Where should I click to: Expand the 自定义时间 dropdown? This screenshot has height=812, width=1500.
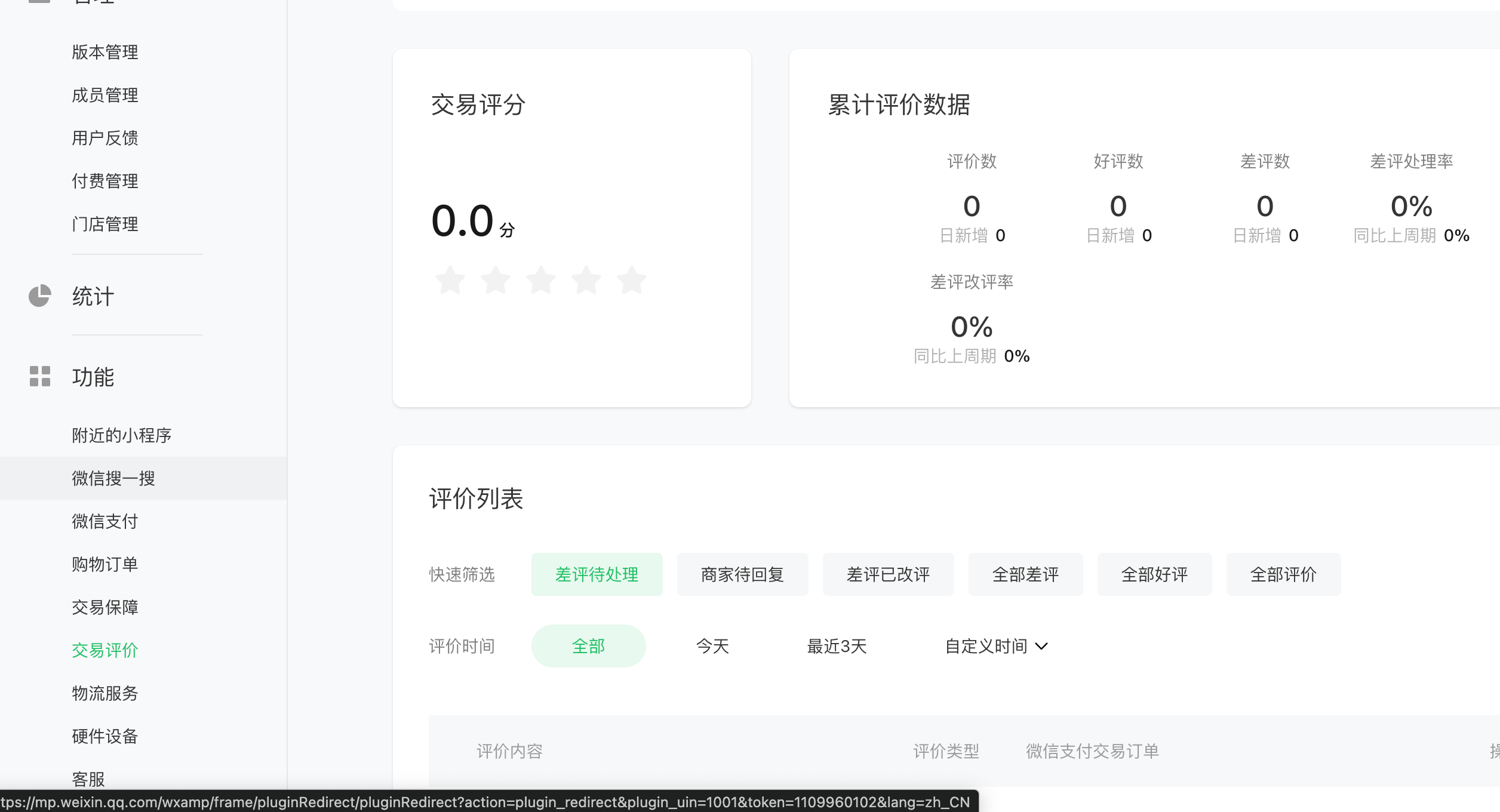pyautogui.click(x=996, y=646)
